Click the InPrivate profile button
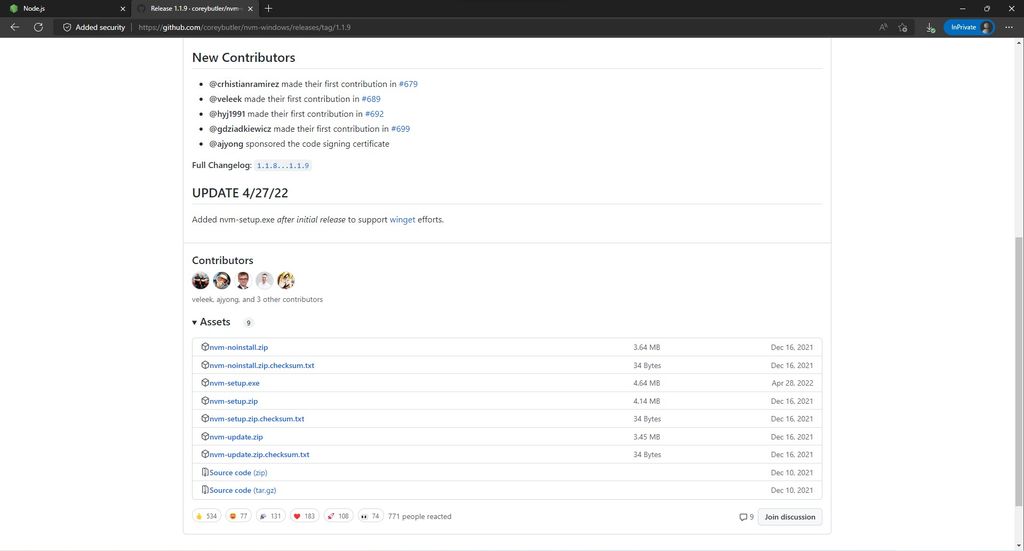1024x551 pixels. [969, 27]
